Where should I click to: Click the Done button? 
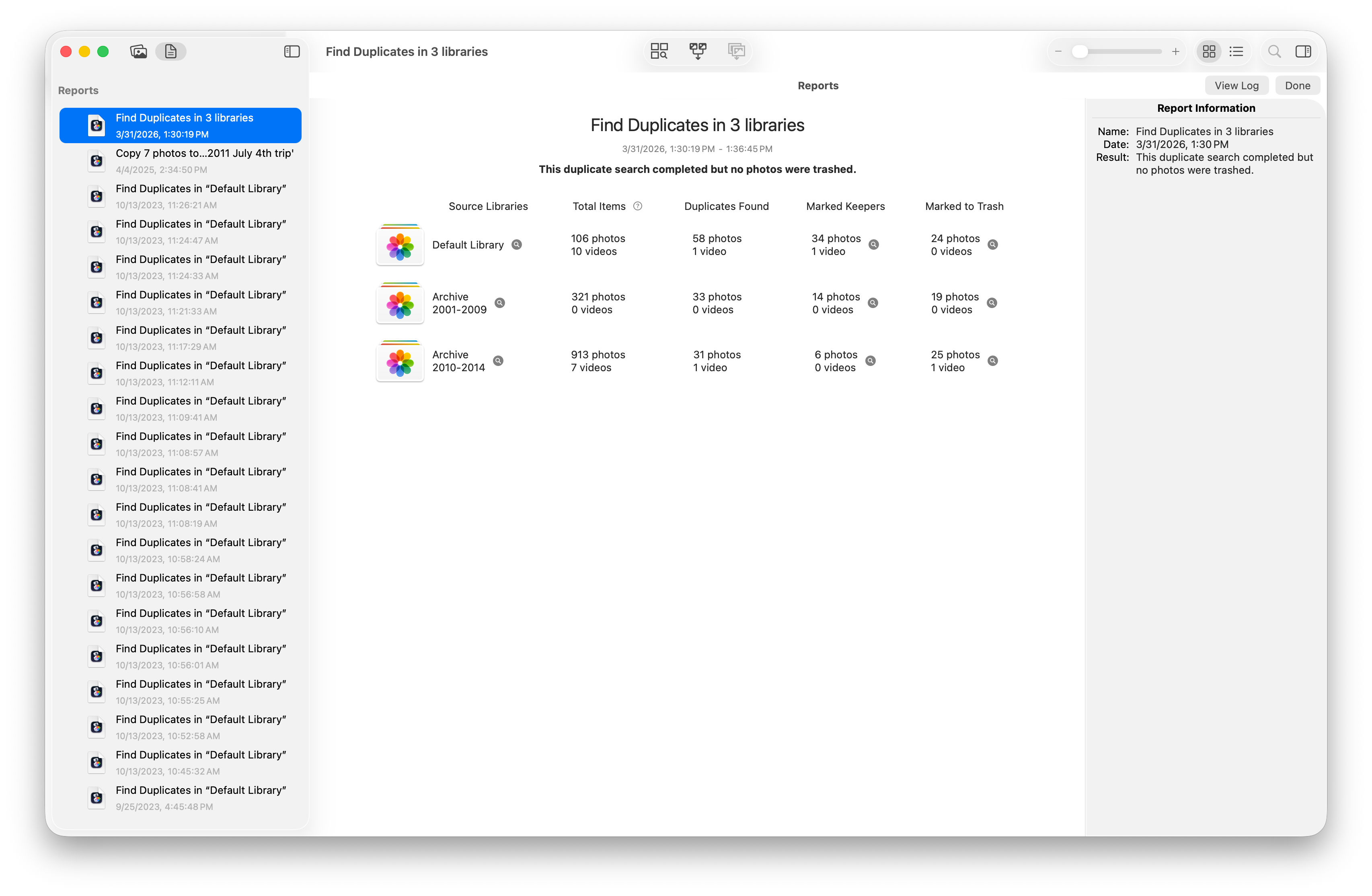[1297, 86]
